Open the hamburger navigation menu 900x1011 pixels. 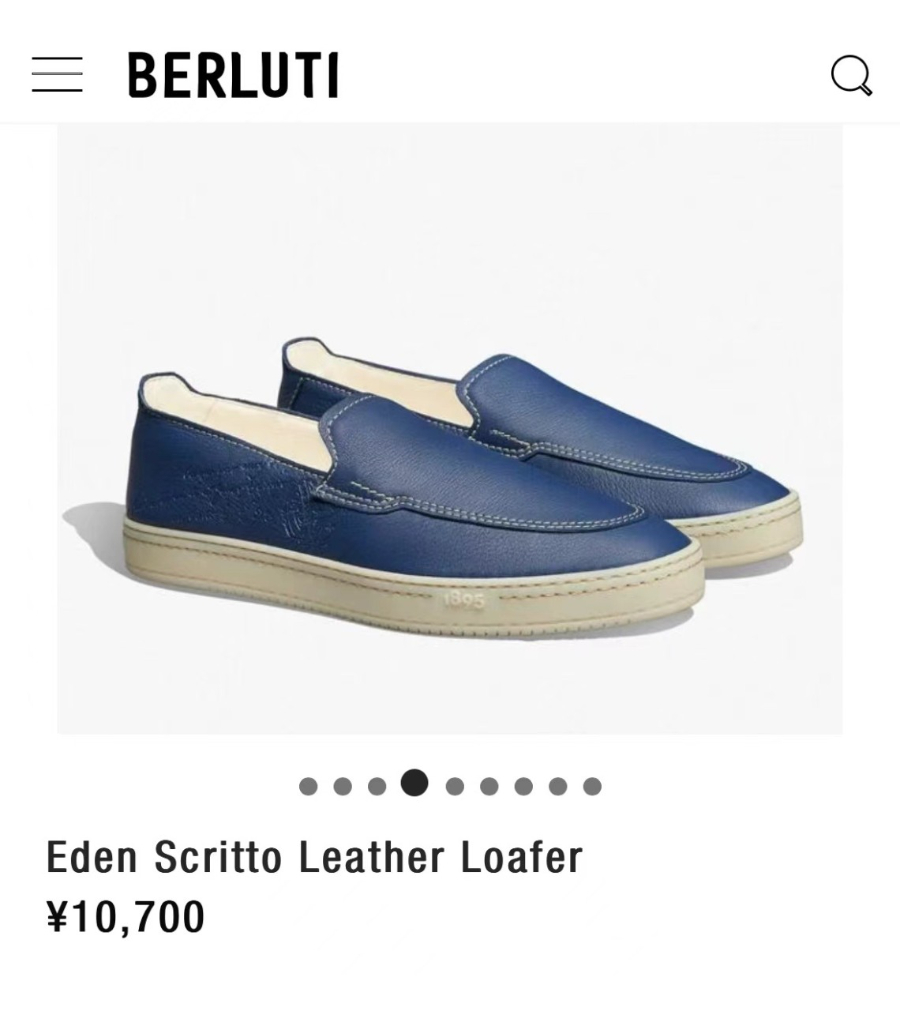[57, 75]
